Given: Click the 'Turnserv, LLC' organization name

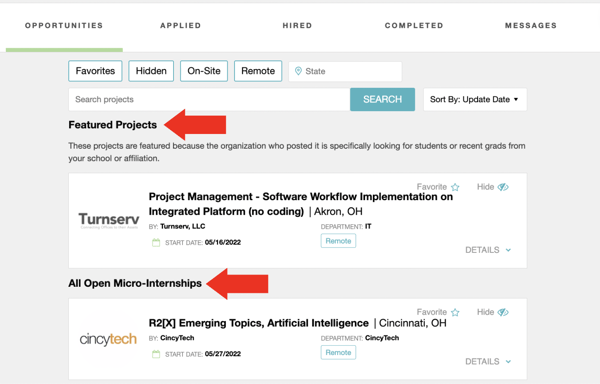Looking at the screenshot, I should point(183,226).
